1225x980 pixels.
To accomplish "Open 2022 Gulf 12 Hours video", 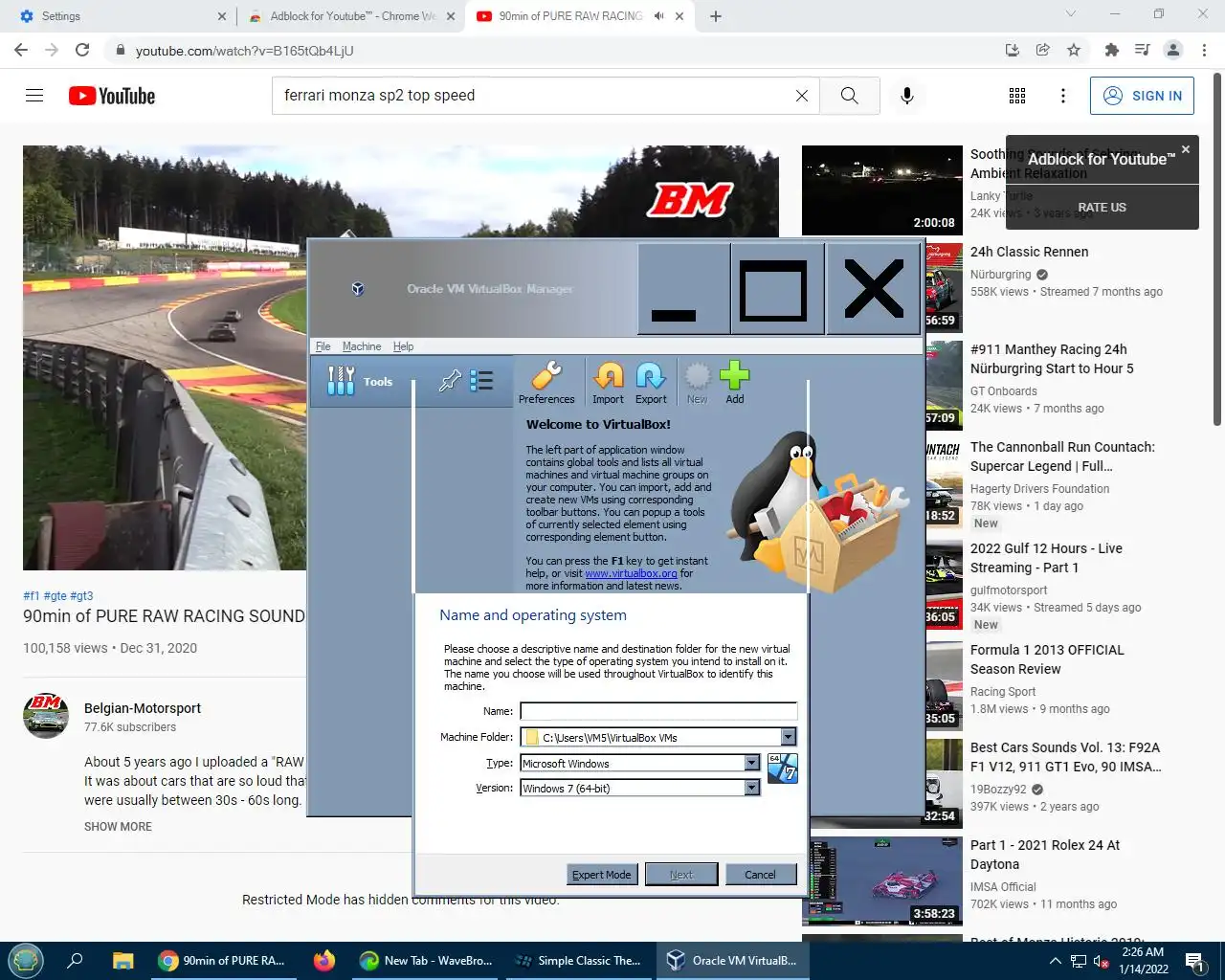I will (x=1046, y=558).
